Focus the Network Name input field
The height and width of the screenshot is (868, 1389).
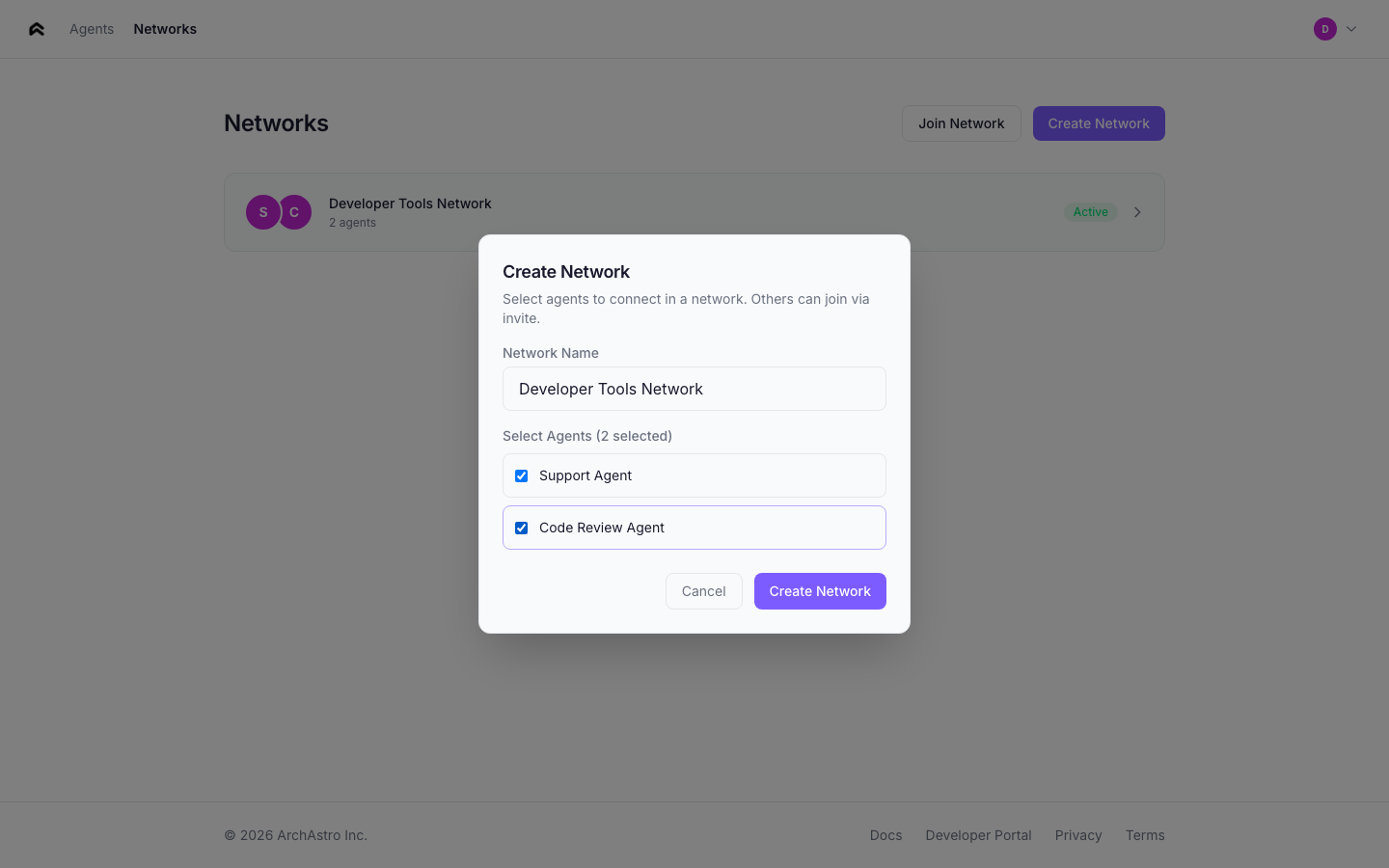point(694,389)
